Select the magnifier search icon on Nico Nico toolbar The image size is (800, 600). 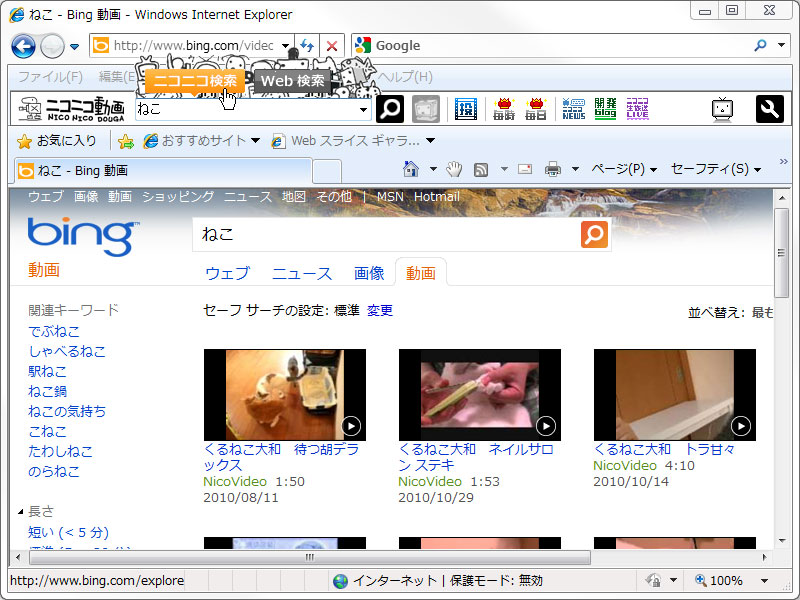pos(389,108)
